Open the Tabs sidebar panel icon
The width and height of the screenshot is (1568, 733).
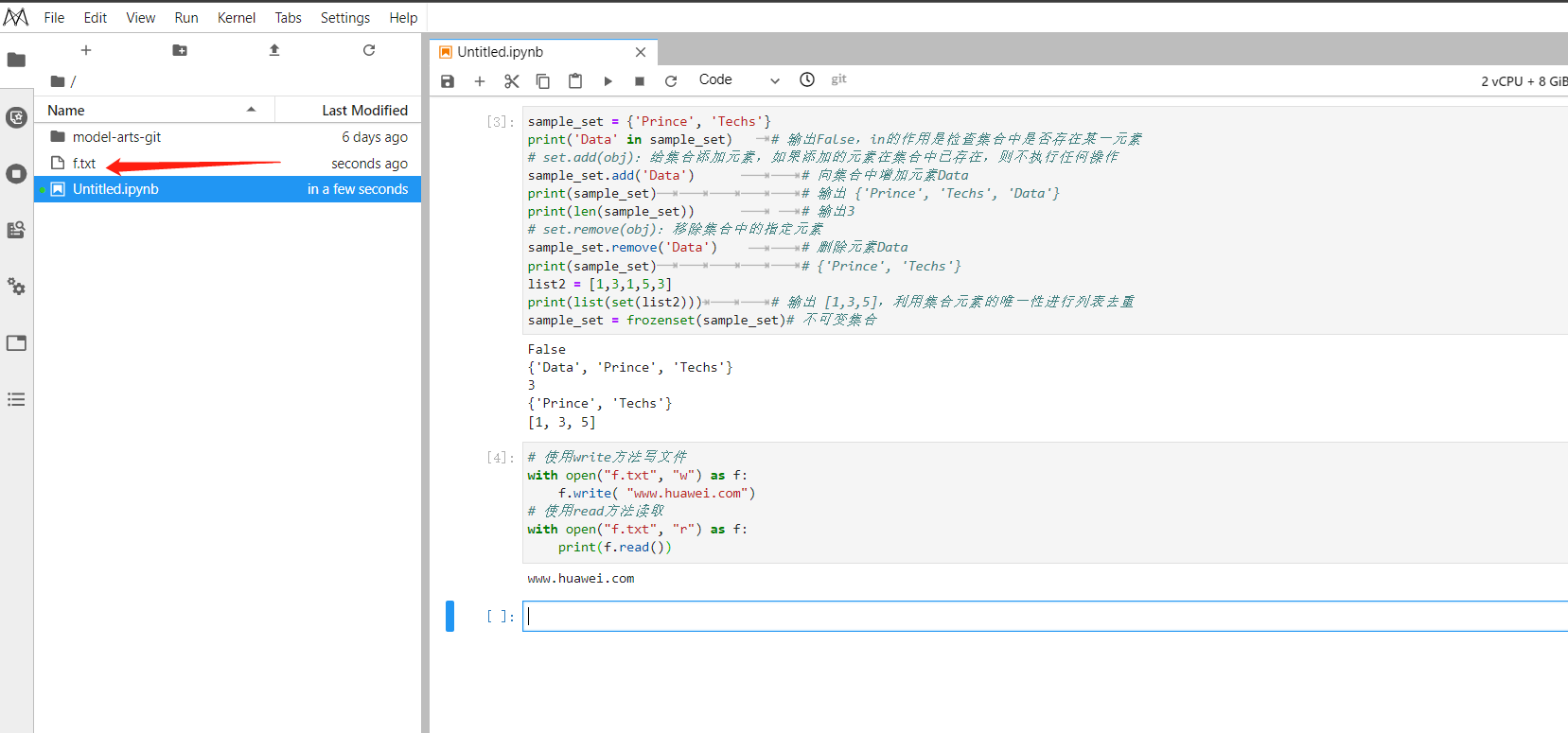click(16, 342)
